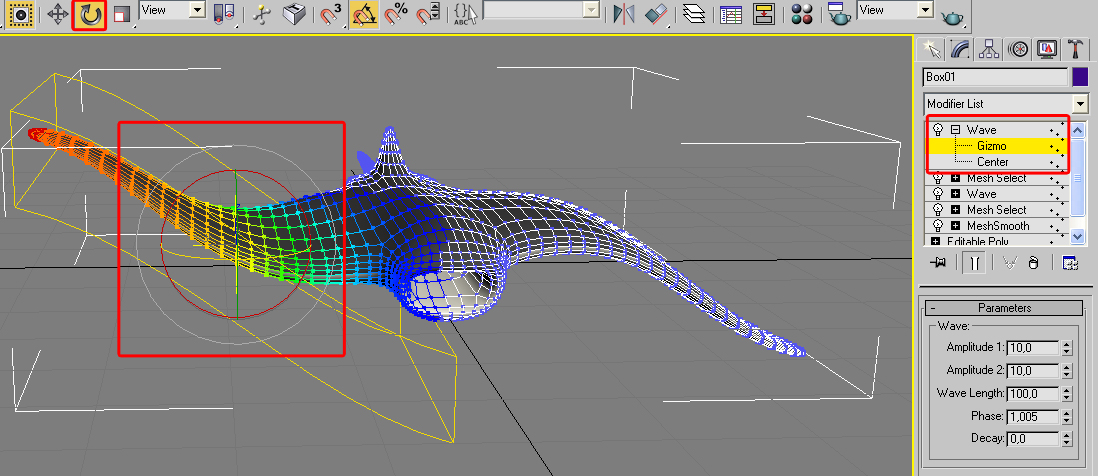Toggle the lightbulb of the top Wave modifier
Viewport: 1098px width, 476px height.
pos(938,130)
